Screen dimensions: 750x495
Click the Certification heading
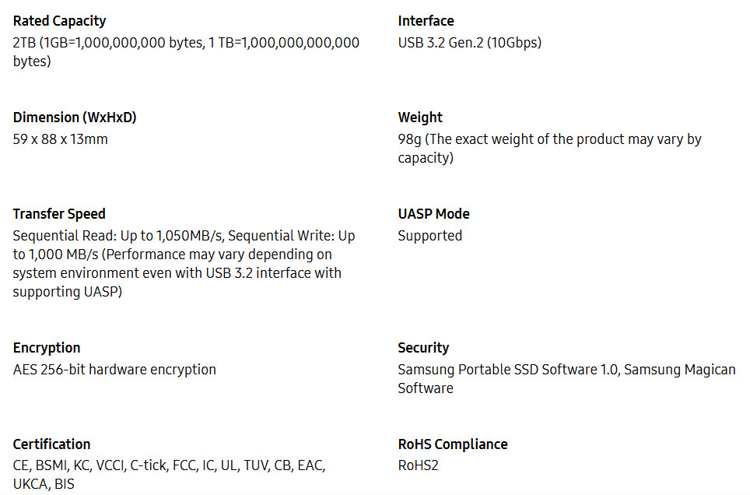(x=52, y=444)
